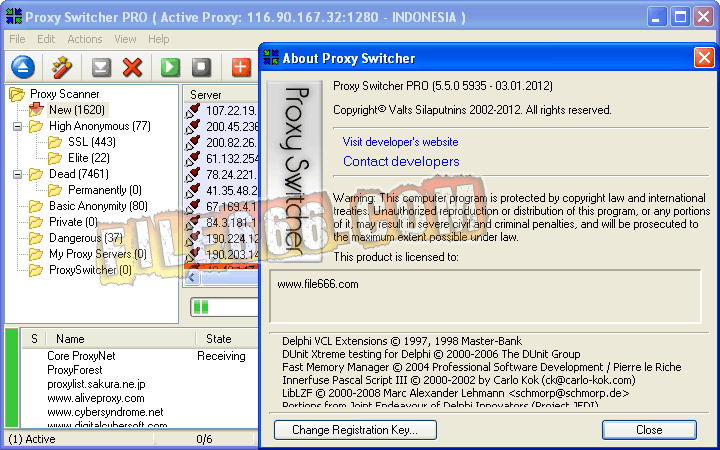Image resolution: width=720 pixels, height=450 pixels.
Task: Click the State column header
Action: pos(227,339)
